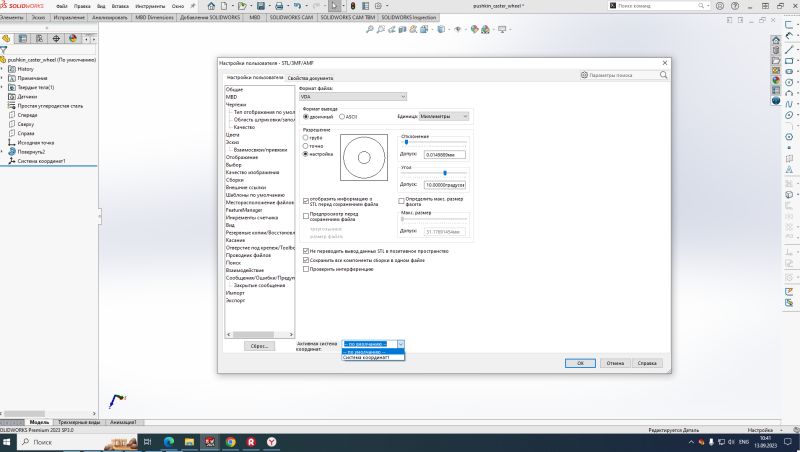
Task: Click the View Settings monitor icon
Action: (502, 30)
